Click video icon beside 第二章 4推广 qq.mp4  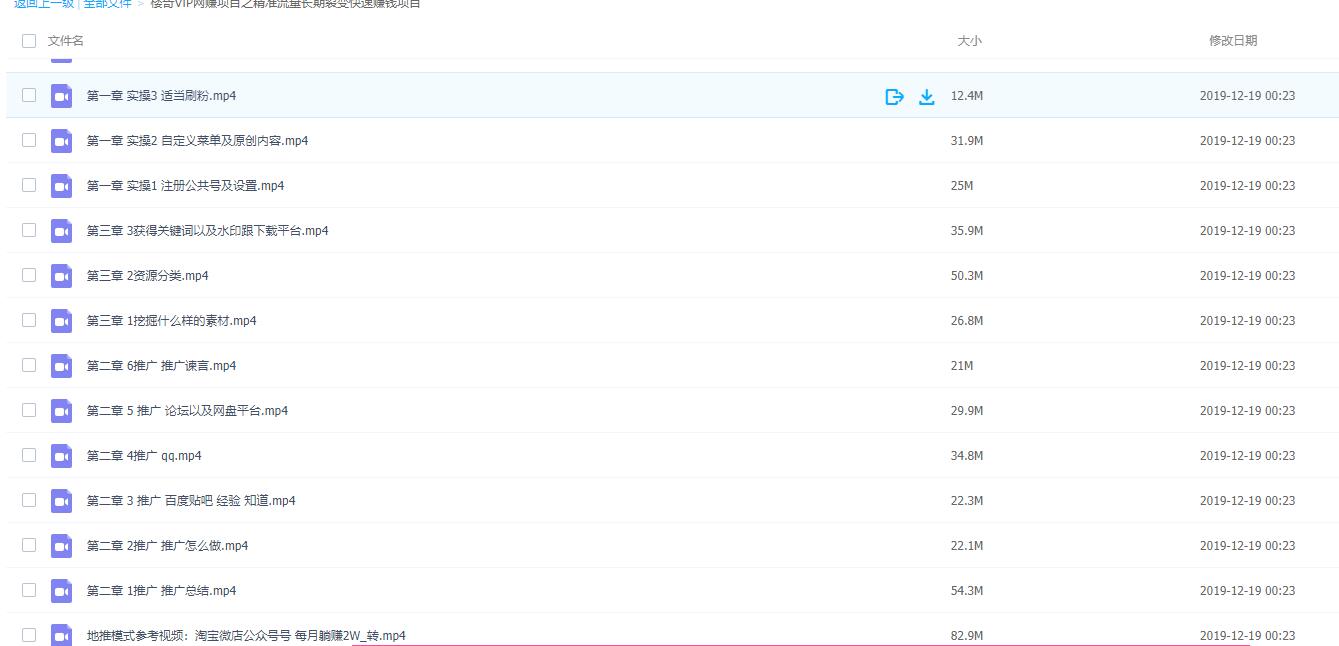pyautogui.click(x=62, y=456)
